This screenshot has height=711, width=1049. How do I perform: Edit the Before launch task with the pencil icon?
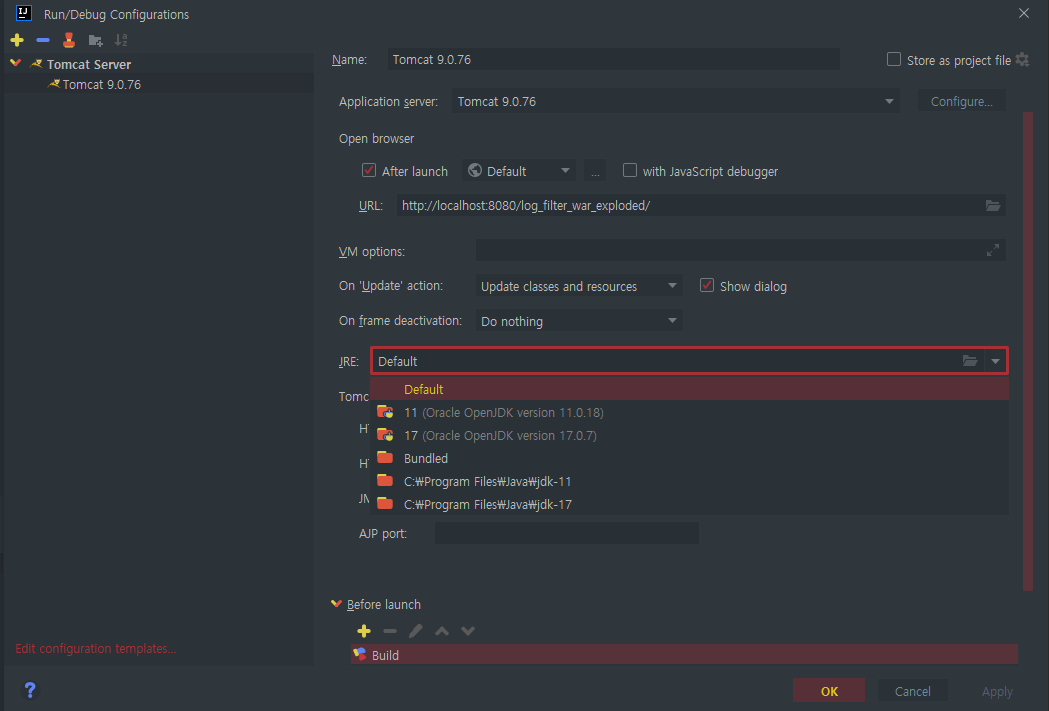click(415, 631)
